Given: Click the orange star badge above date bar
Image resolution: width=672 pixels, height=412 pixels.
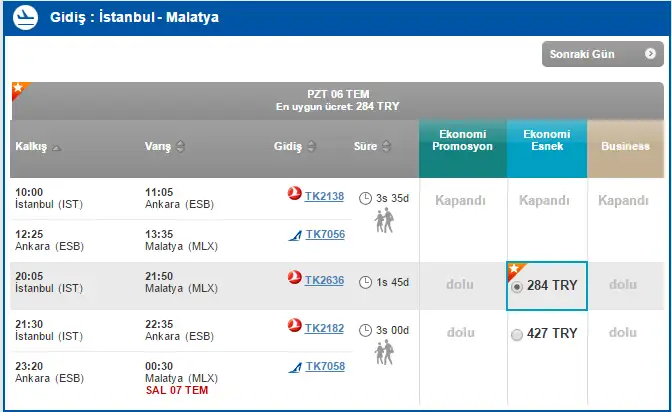Looking at the screenshot, I should click(x=18, y=90).
